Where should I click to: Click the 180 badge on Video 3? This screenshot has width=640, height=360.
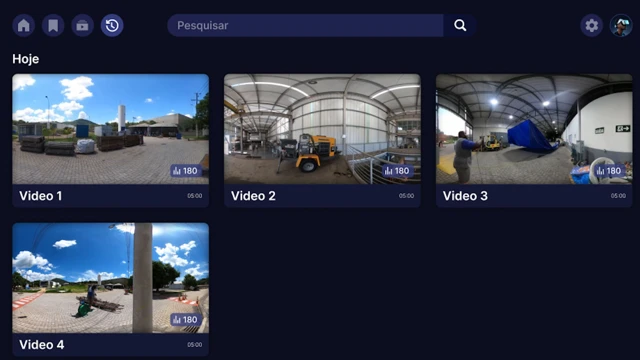pyautogui.click(x=609, y=171)
